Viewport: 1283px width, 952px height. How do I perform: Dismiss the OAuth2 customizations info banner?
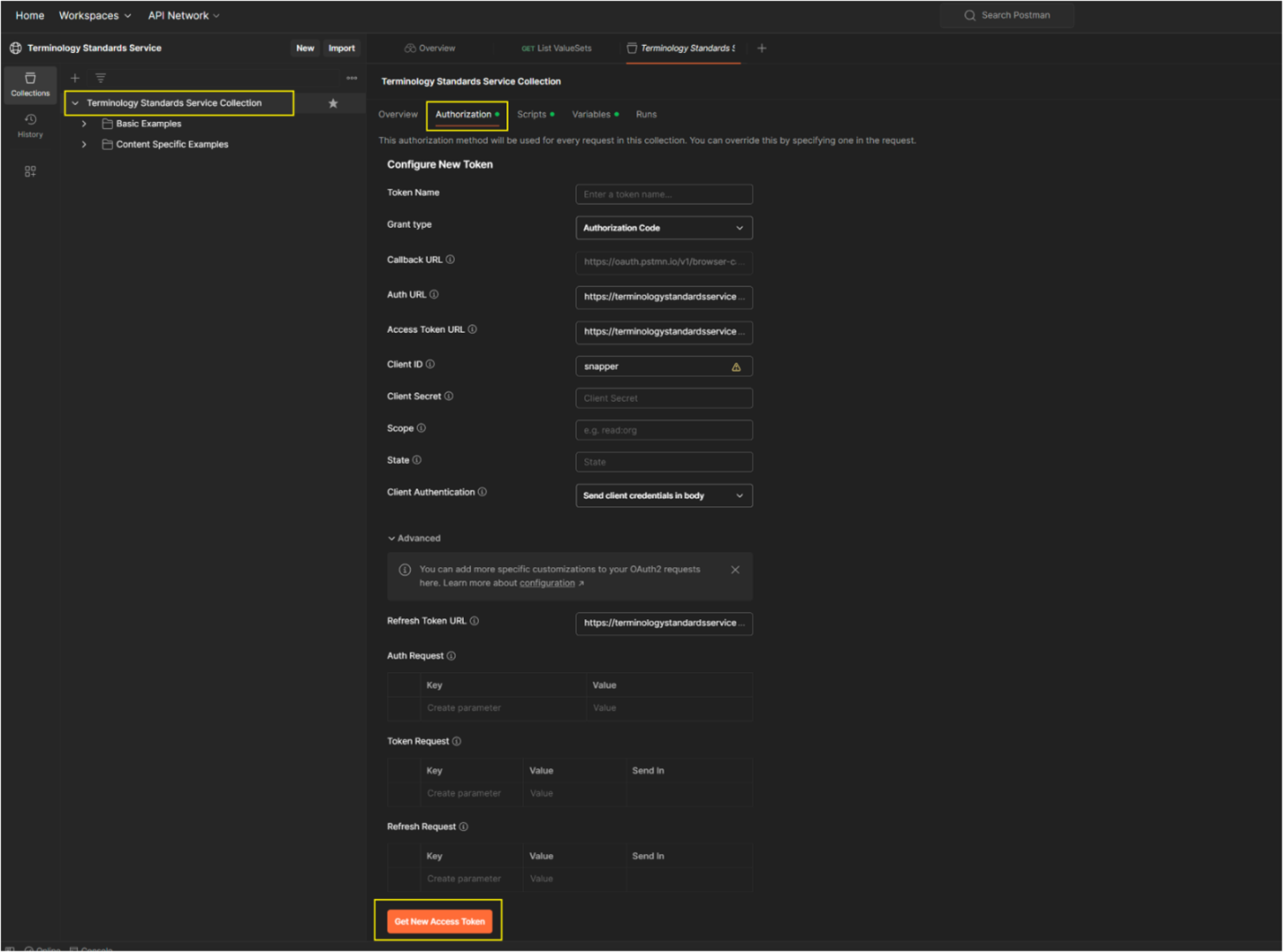click(736, 570)
